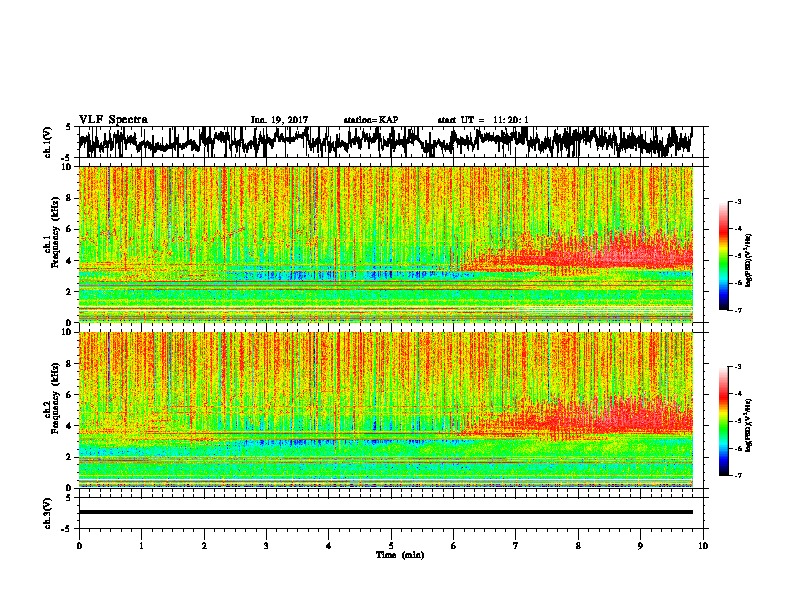
Task: Click the ch.1 color bar log(PSD) label
Action: click(749, 260)
